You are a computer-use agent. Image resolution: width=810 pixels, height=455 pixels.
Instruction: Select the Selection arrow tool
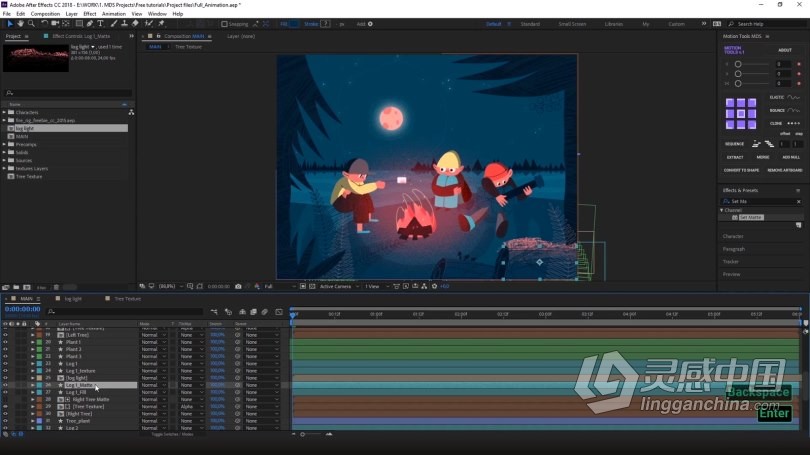coord(10,24)
